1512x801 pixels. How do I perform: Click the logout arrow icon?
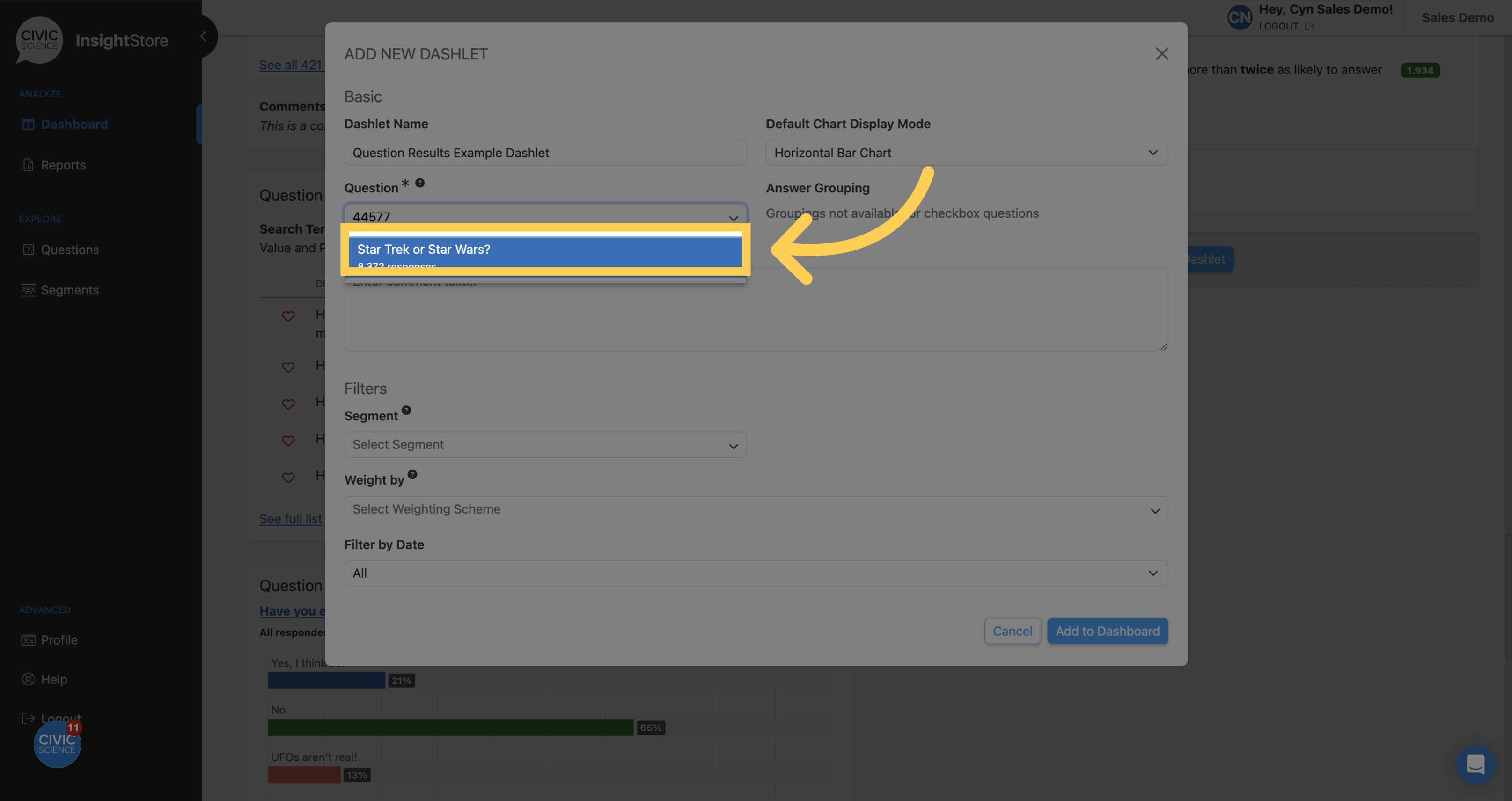[x=1311, y=26]
